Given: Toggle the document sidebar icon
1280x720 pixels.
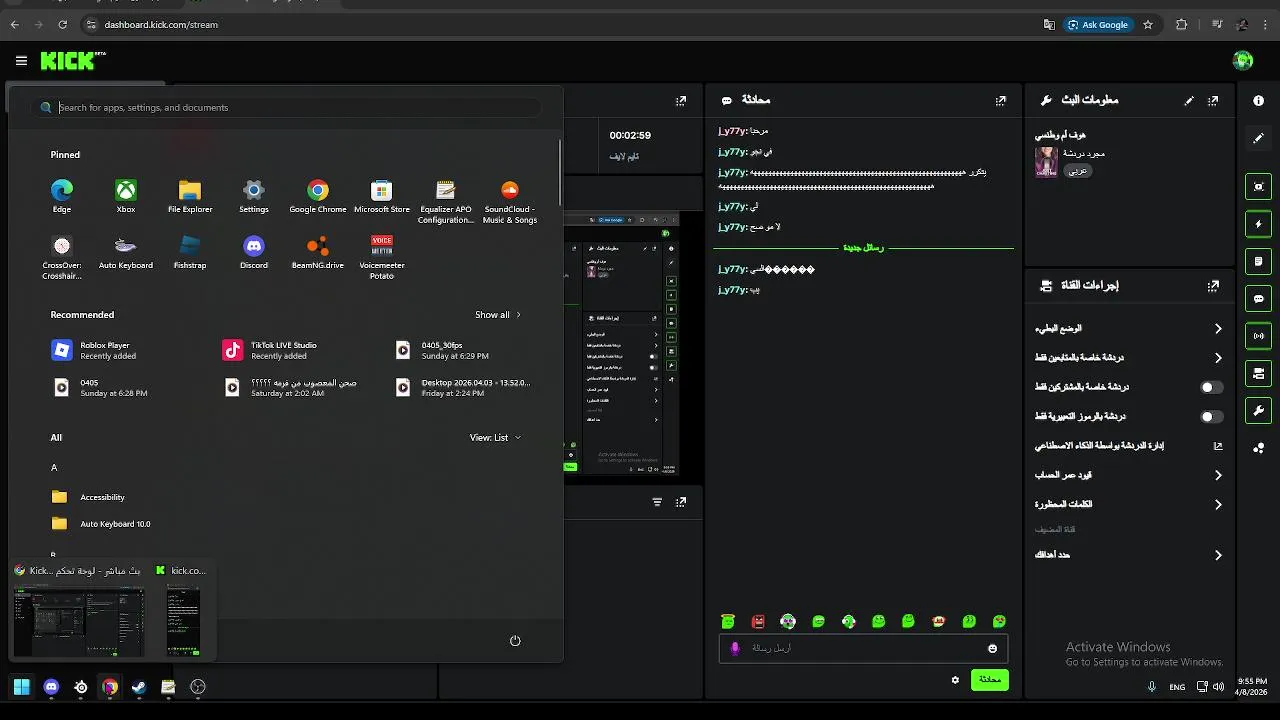Looking at the screenshot, I should [1258, 261].
